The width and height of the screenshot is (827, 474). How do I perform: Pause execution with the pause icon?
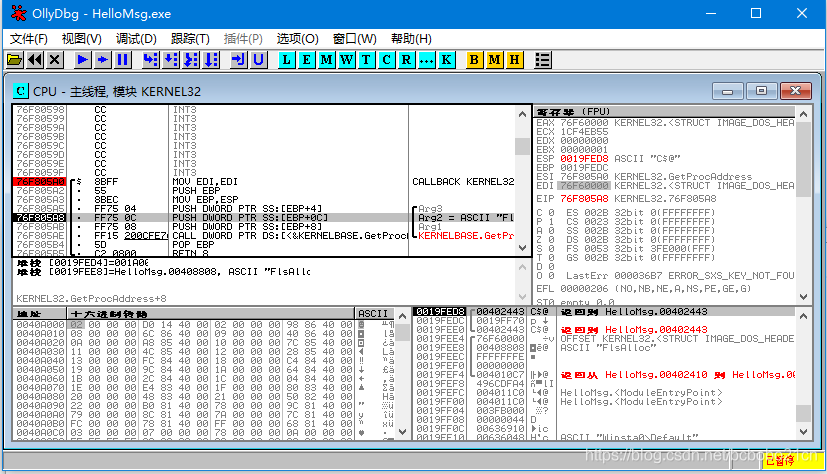123,60
